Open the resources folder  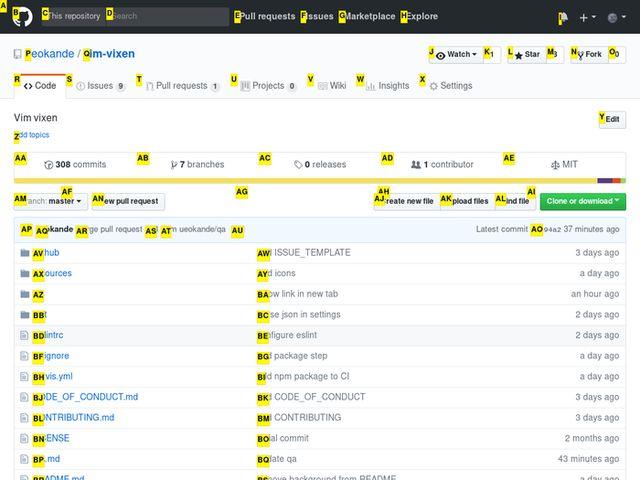(x=52, y=273)
